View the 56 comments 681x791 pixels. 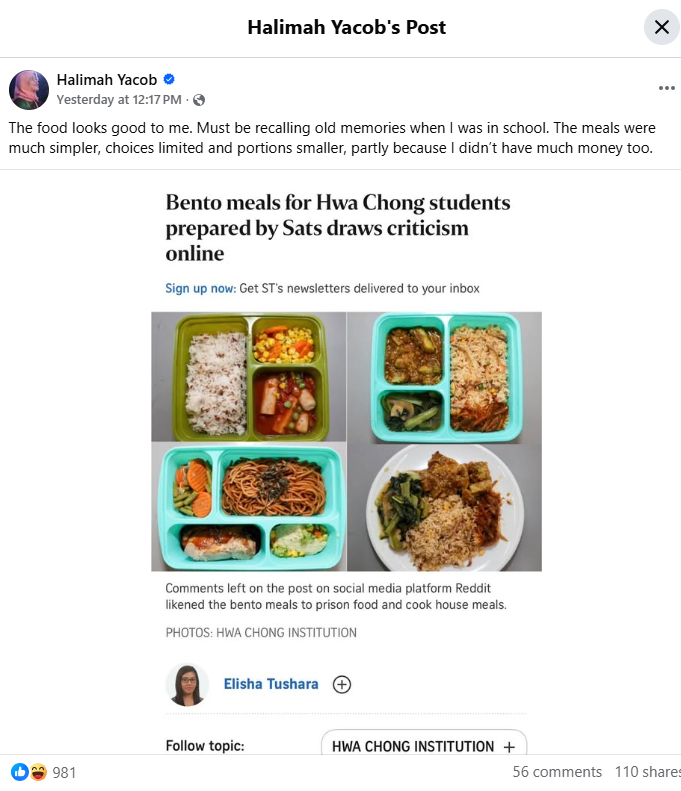pos(557,772)
